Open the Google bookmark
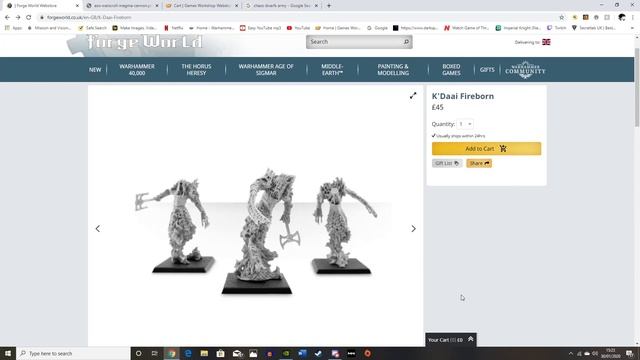Image resolution: width=640 pixels, height=360 pixels. (x=377, y=28)
